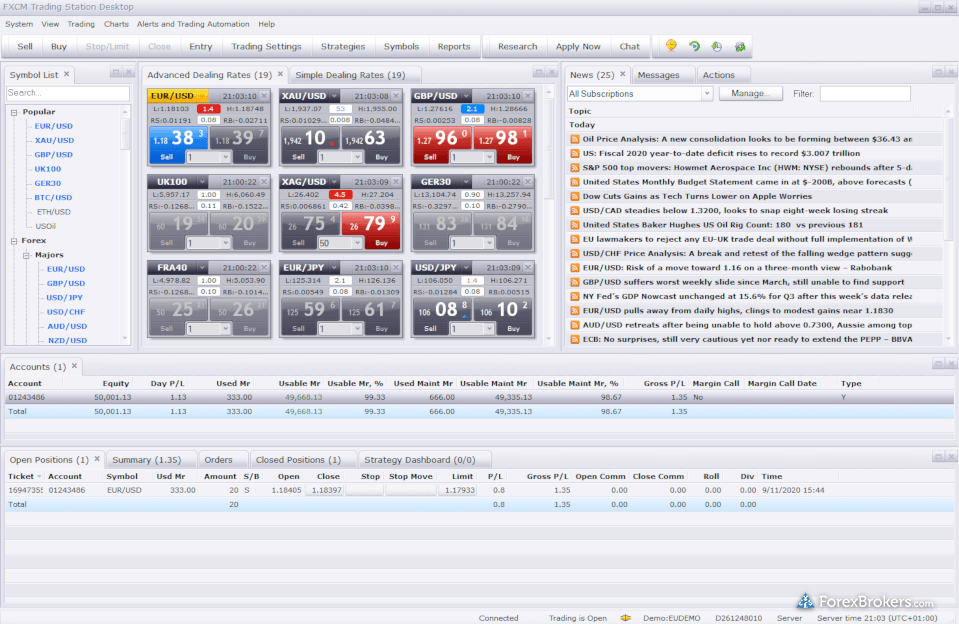This screenshot has width=959, height=624.
Task: Open the Charts menu
Action: click(116, 24)
